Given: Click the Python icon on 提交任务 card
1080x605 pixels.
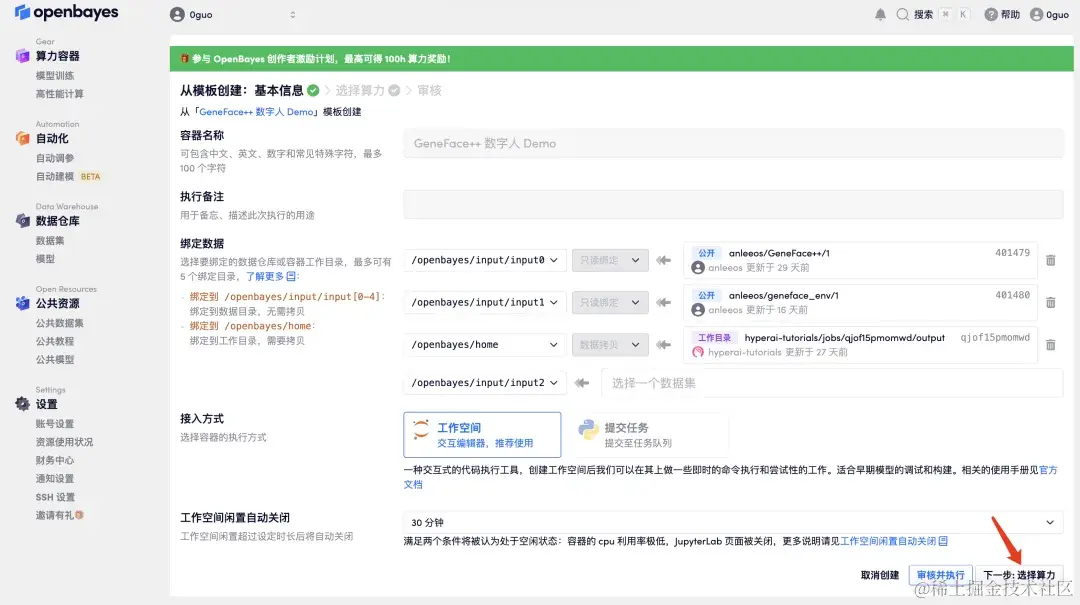Looking at the screenshot, I should coord(588,429).
